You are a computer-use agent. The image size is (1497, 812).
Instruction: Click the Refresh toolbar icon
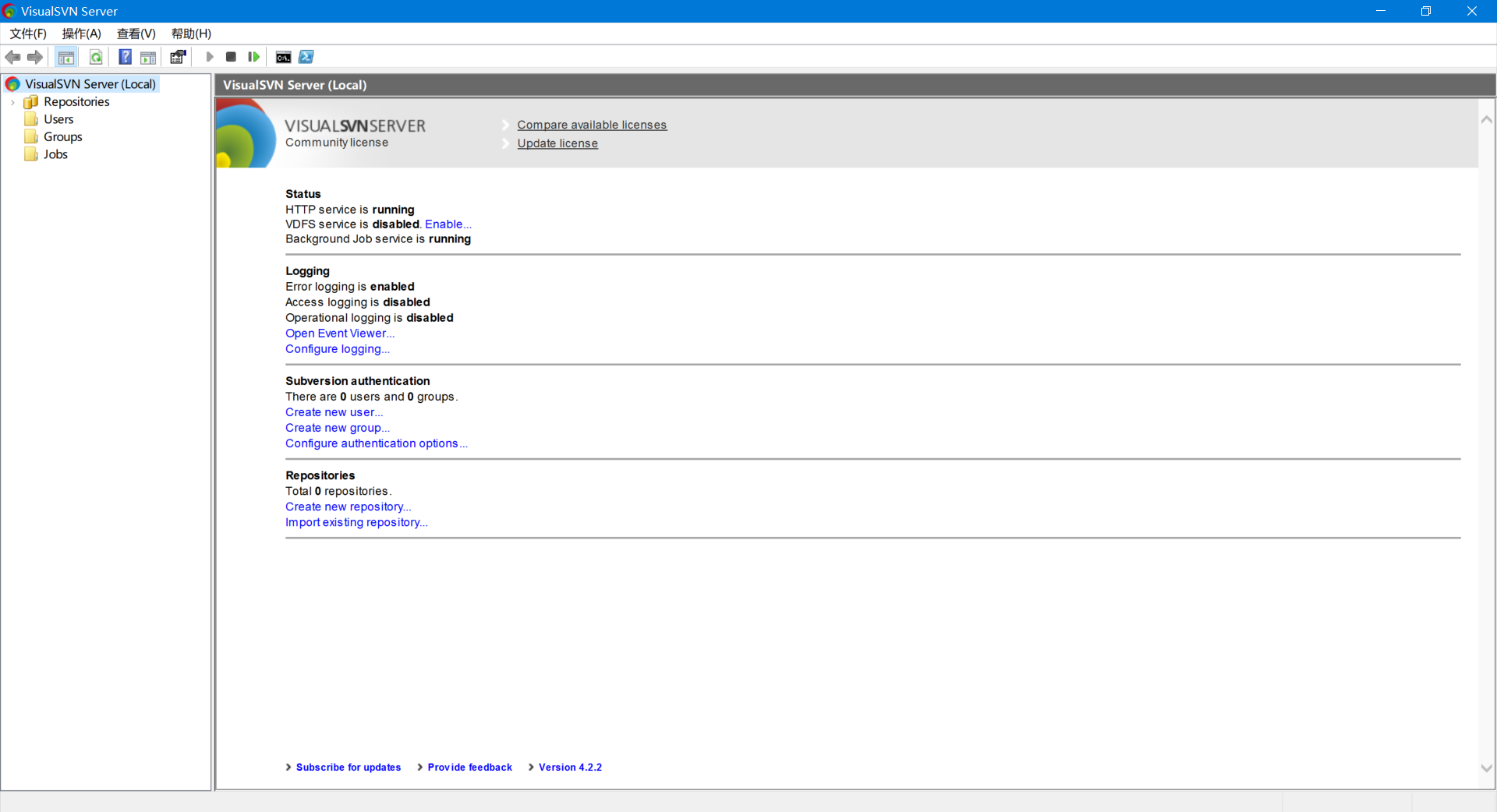point(96,57)
